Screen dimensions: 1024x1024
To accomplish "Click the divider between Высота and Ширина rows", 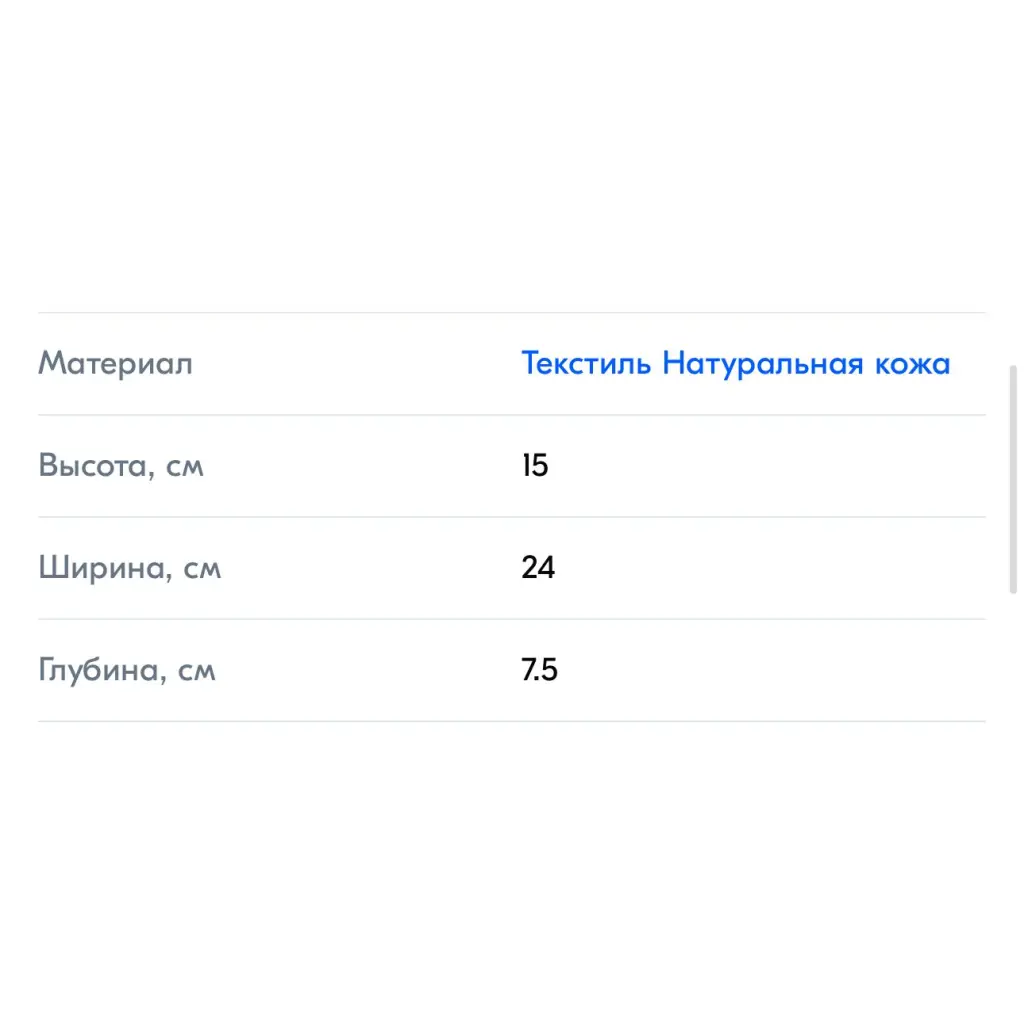I will [x=512, y=517].
